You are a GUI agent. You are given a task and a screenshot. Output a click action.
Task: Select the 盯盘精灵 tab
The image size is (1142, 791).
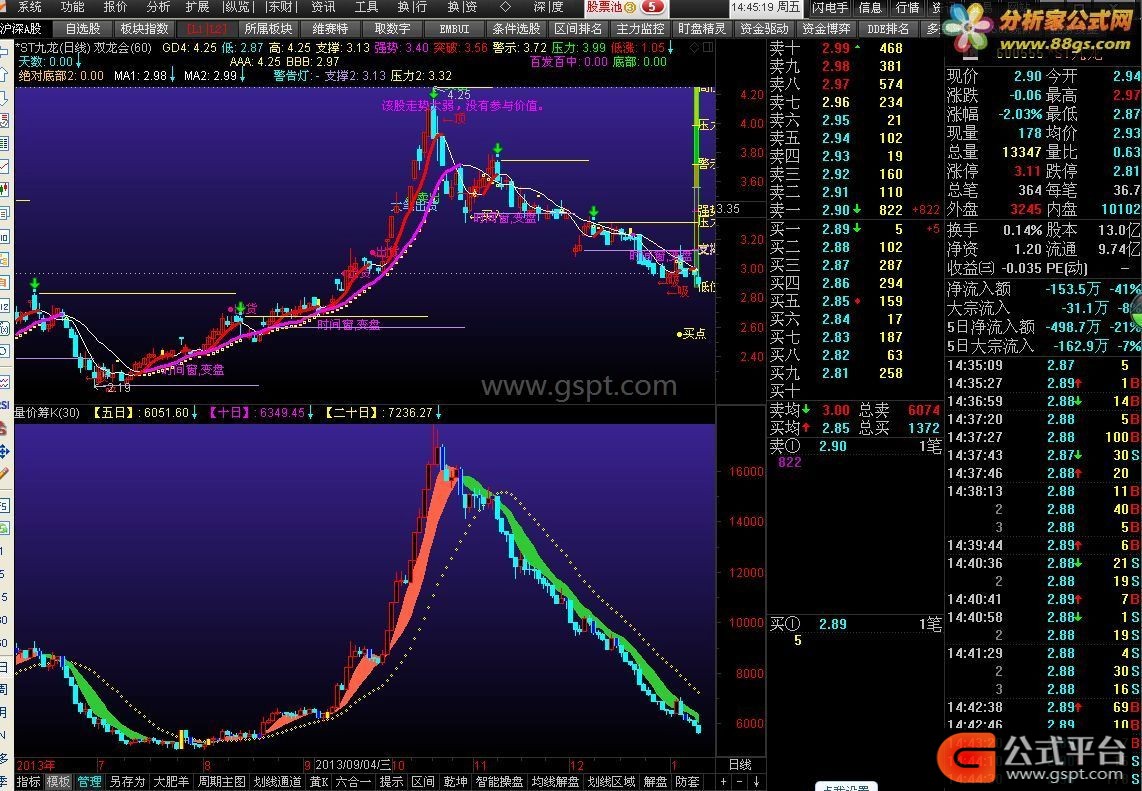click(702, 29)
